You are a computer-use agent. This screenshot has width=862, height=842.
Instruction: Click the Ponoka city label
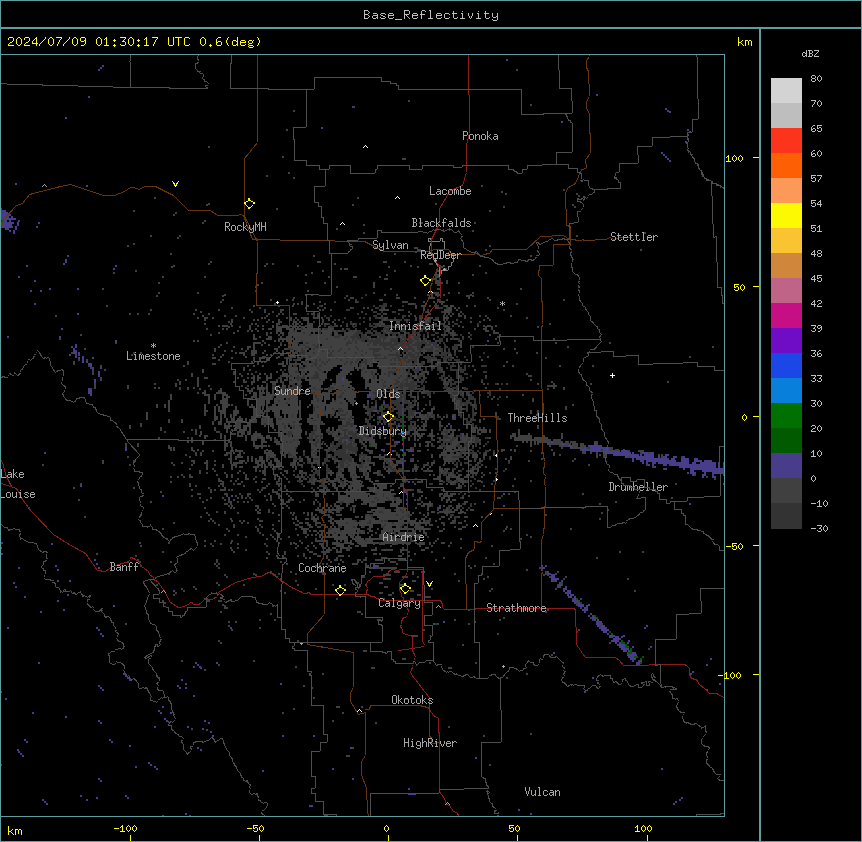(480, 136)
